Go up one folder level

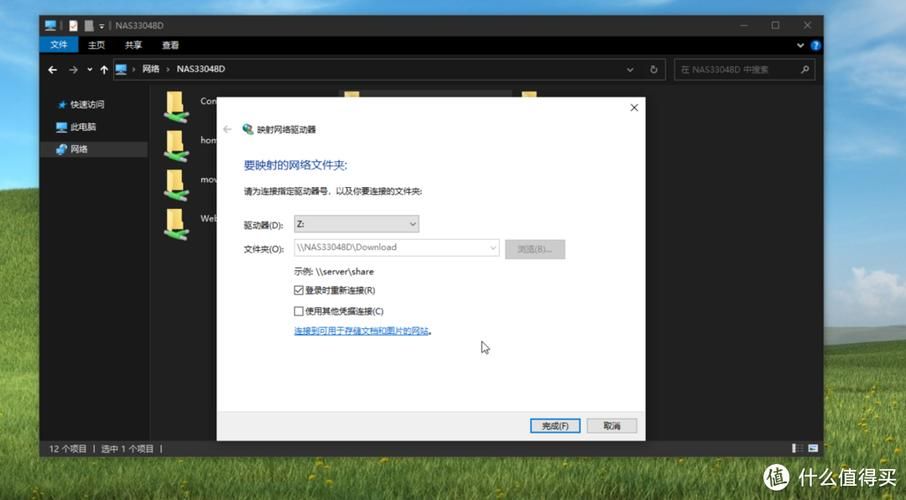(x=104, y=69)
